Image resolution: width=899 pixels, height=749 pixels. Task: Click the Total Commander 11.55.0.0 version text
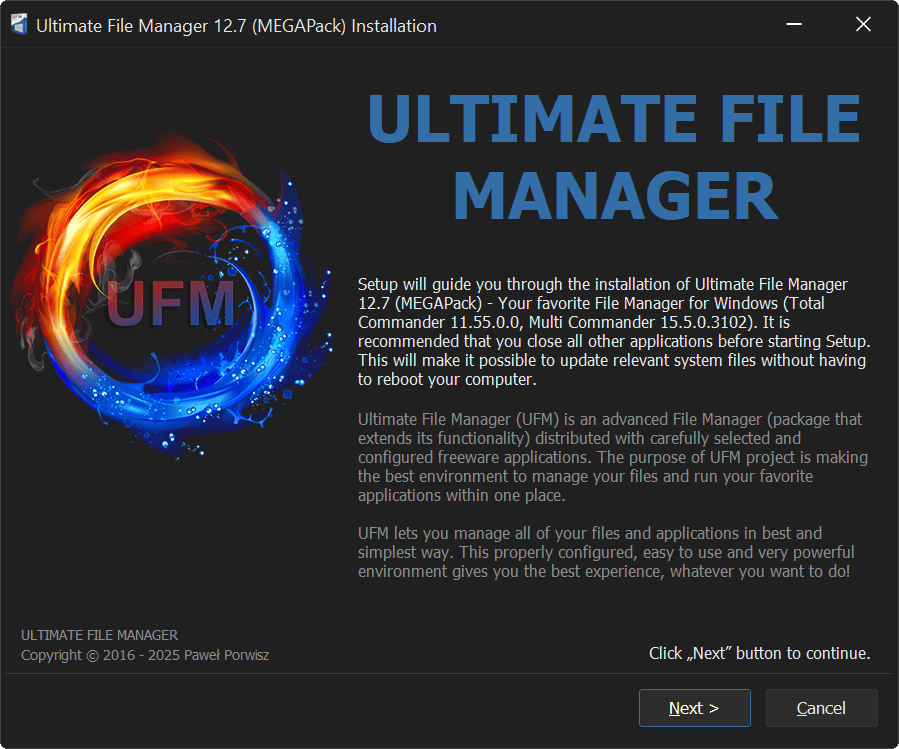point(440,321)
